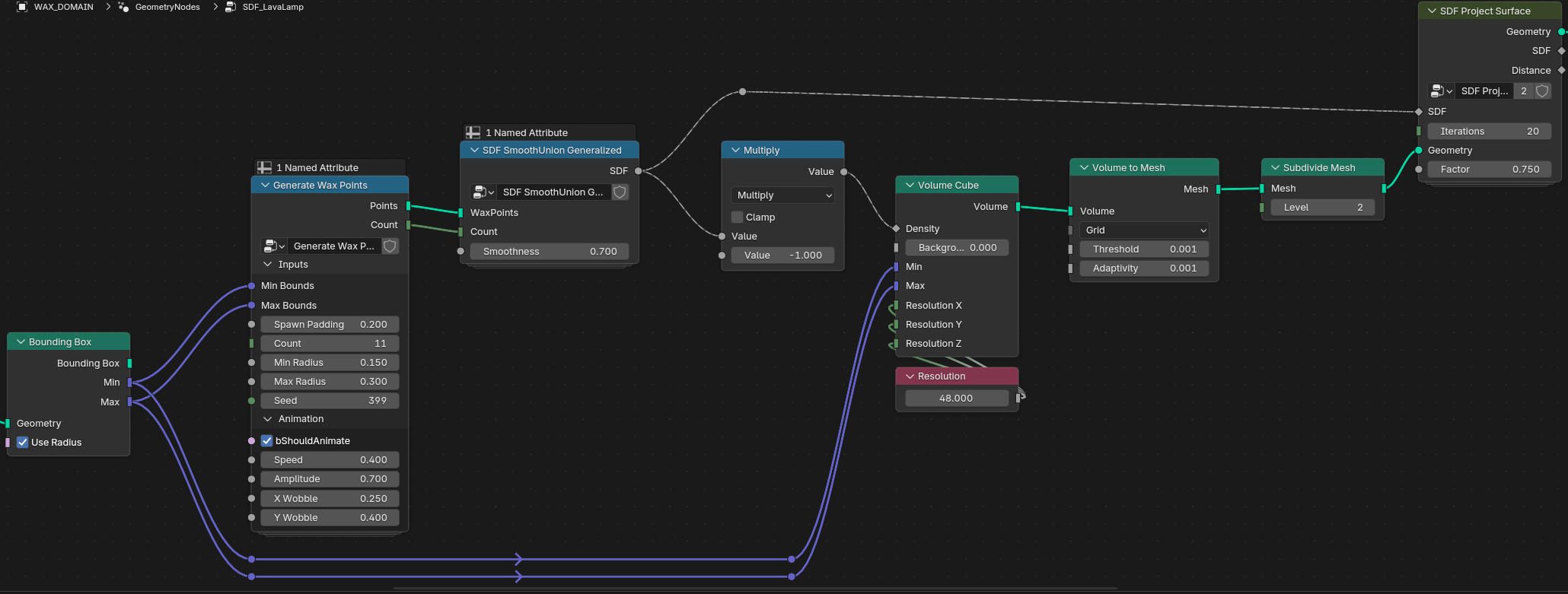Collapse the Volume Cube node
The image size is (1568, 594).
(910, 186)
